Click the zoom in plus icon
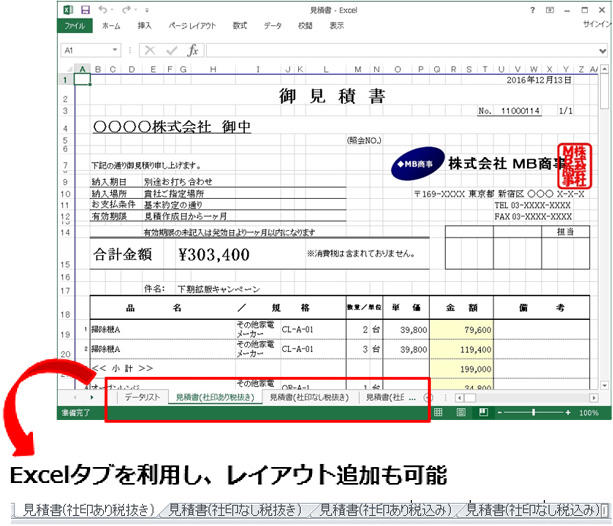This screenshot has width=613, height=526. tap(568, 412)
